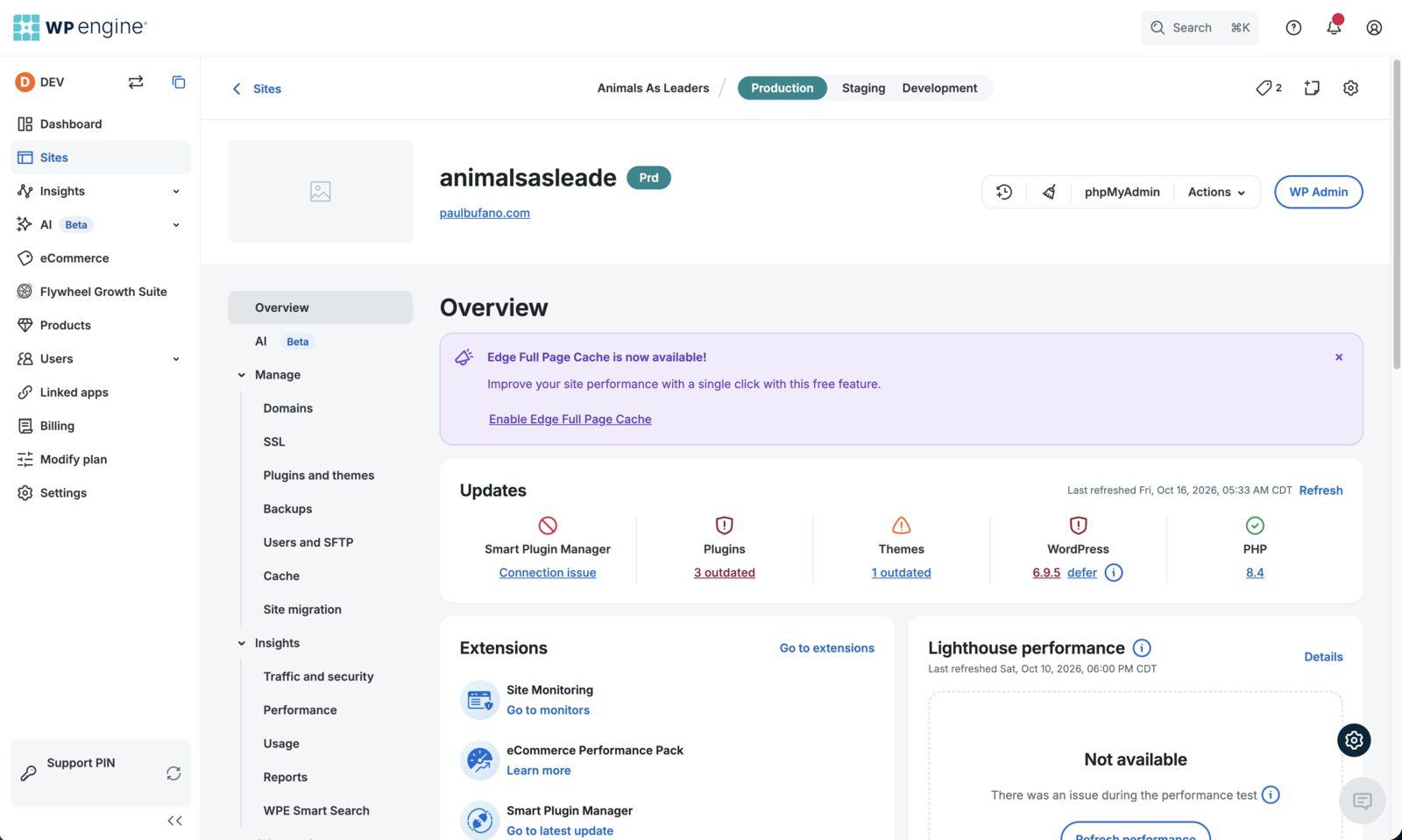Switch to the Staging environment
Viewport: 1402px width, 840px height.
[863, 88]
